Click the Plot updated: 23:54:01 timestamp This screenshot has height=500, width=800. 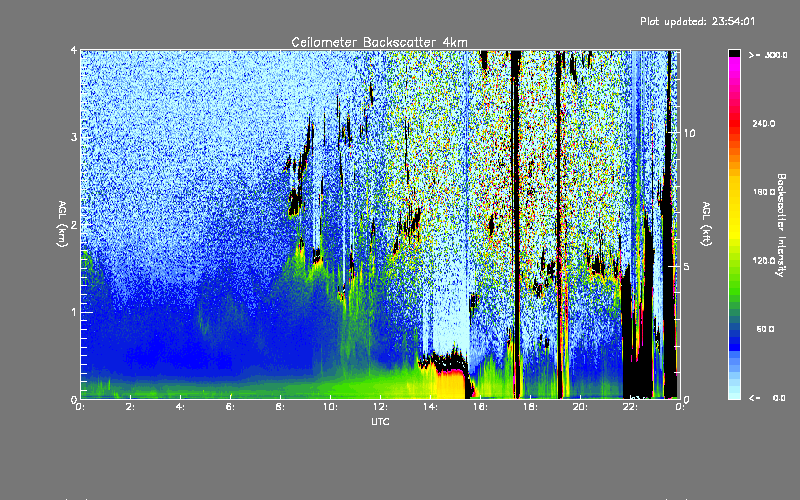point(697,21)
